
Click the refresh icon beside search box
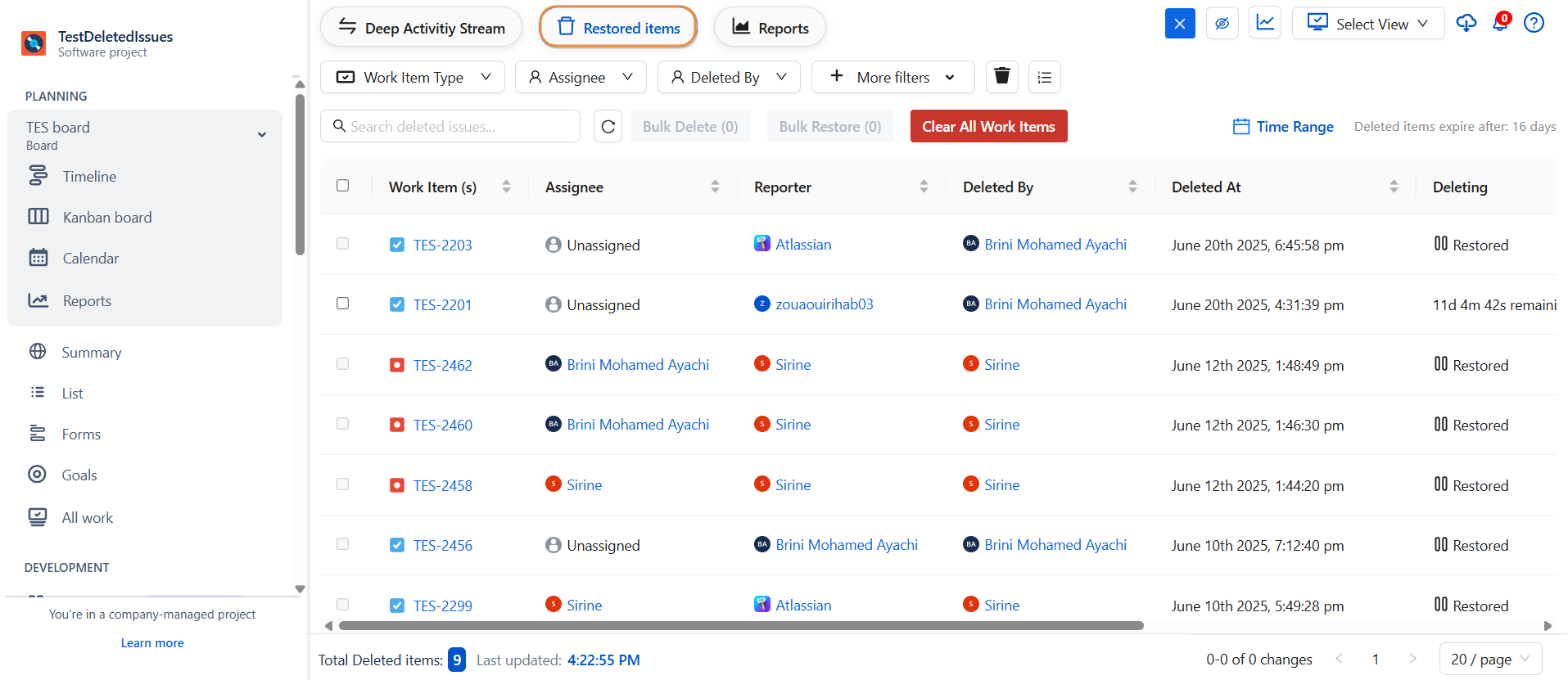608,127
